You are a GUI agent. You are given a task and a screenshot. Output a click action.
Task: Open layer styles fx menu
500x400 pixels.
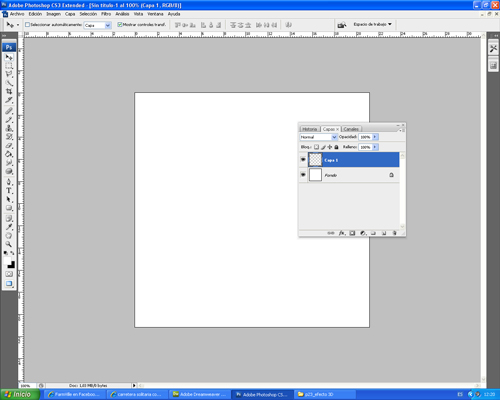(342, 233)
